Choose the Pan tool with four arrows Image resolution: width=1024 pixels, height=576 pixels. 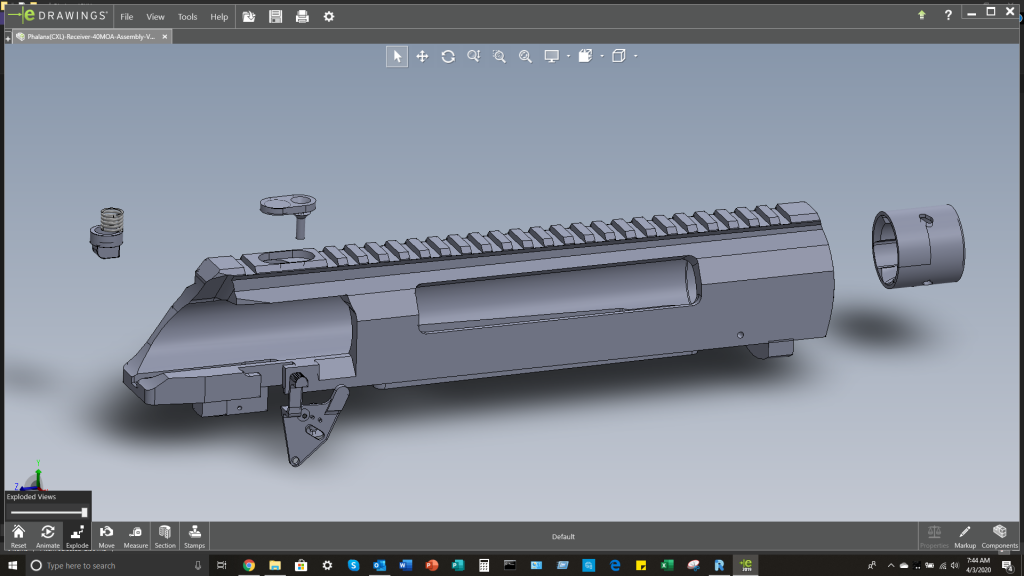[x=423, y=56]
